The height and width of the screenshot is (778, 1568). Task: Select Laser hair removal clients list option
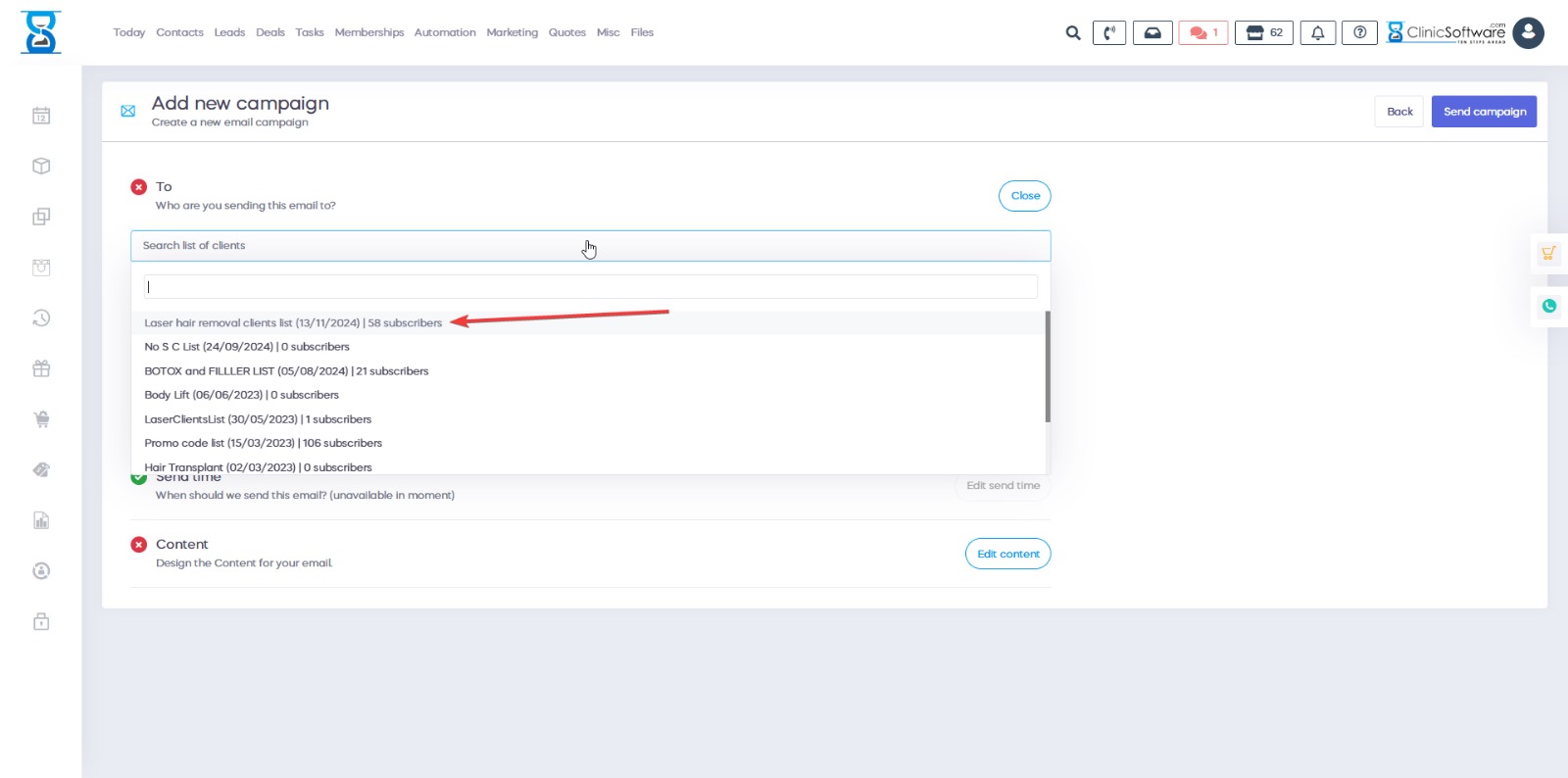[293, 323]
